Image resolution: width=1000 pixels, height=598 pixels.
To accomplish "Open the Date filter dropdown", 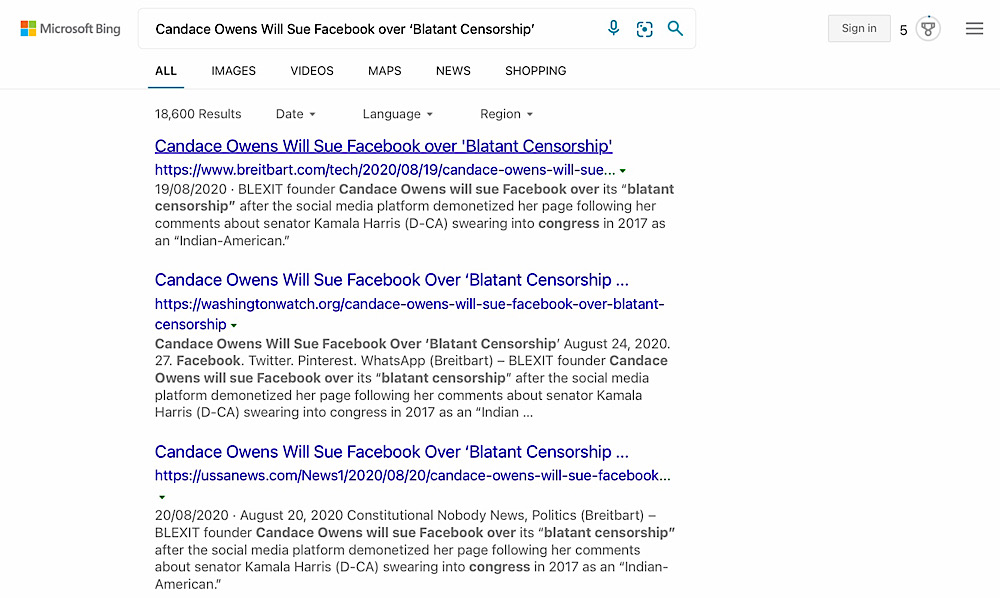I will (295, 113).
